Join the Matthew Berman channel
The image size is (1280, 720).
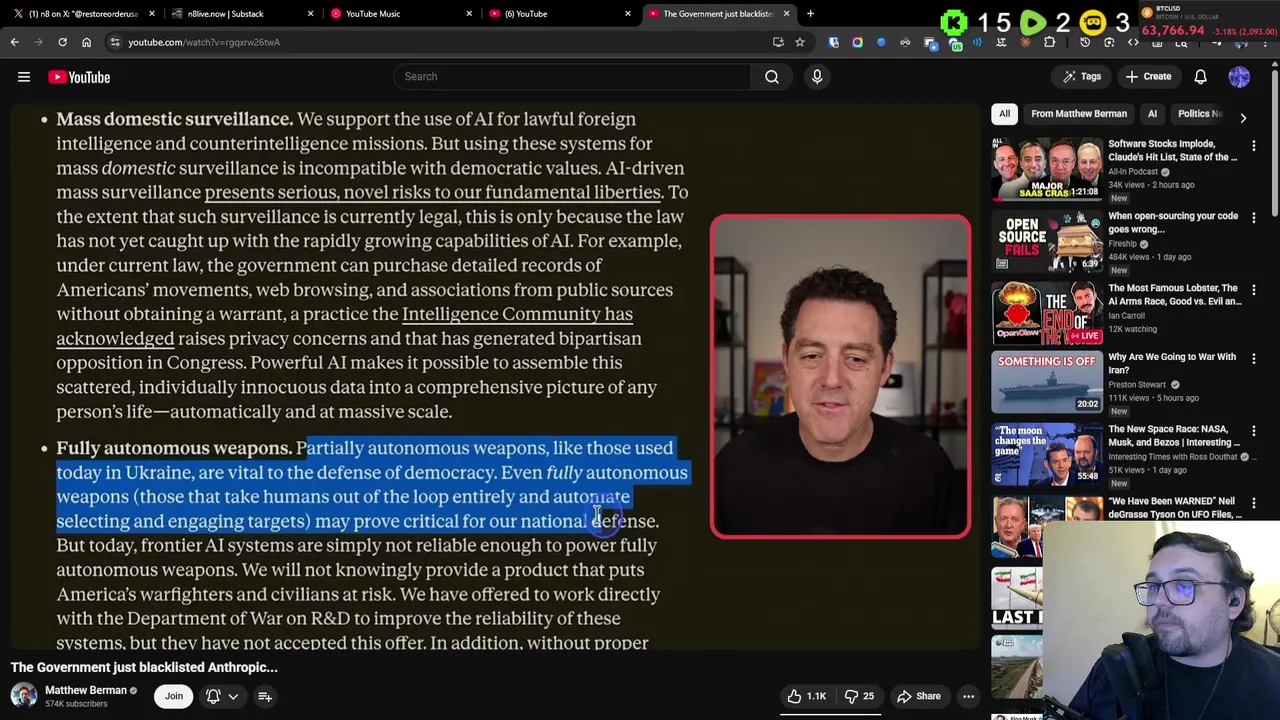pos(174,696)
